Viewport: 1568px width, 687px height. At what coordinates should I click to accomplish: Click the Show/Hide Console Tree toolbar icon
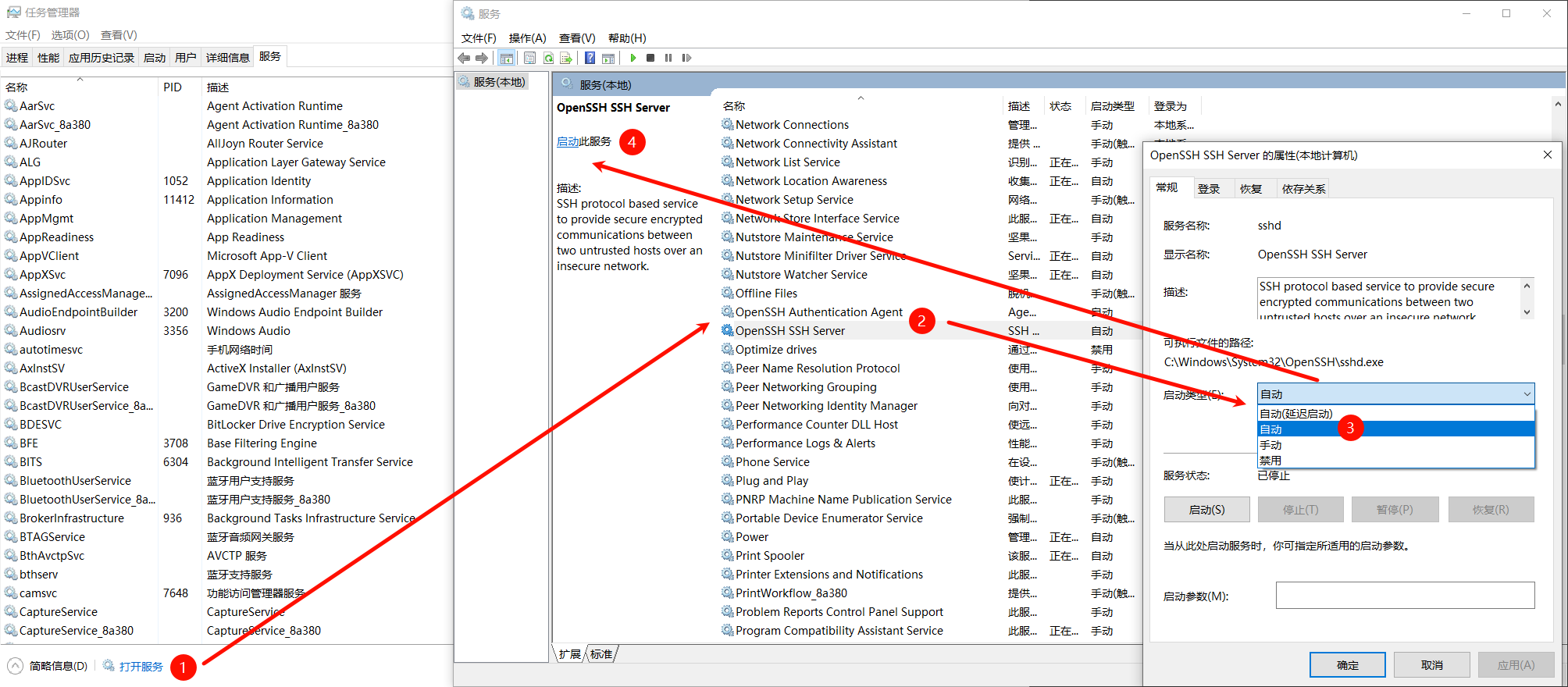[x=506, y=58]
